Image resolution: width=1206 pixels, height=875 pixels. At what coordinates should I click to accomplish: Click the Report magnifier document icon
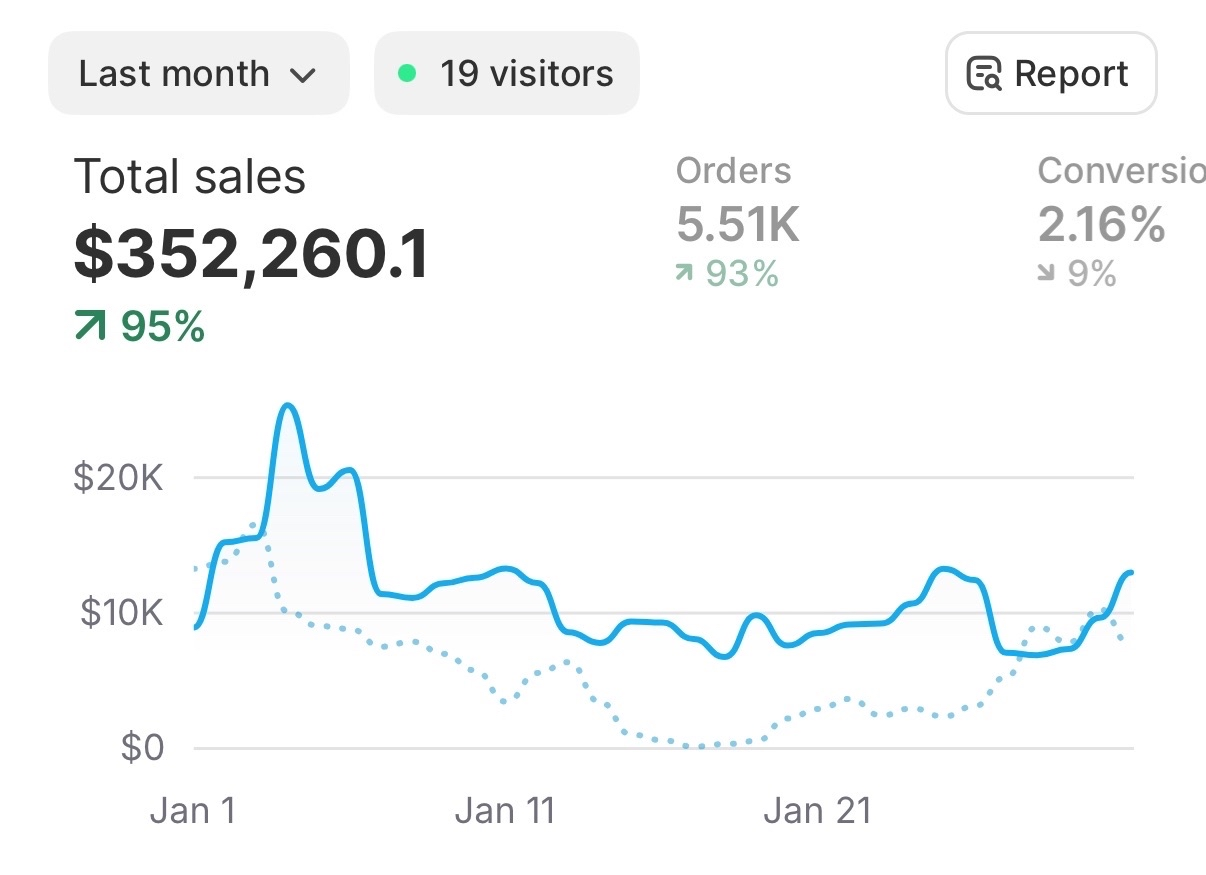984,74
